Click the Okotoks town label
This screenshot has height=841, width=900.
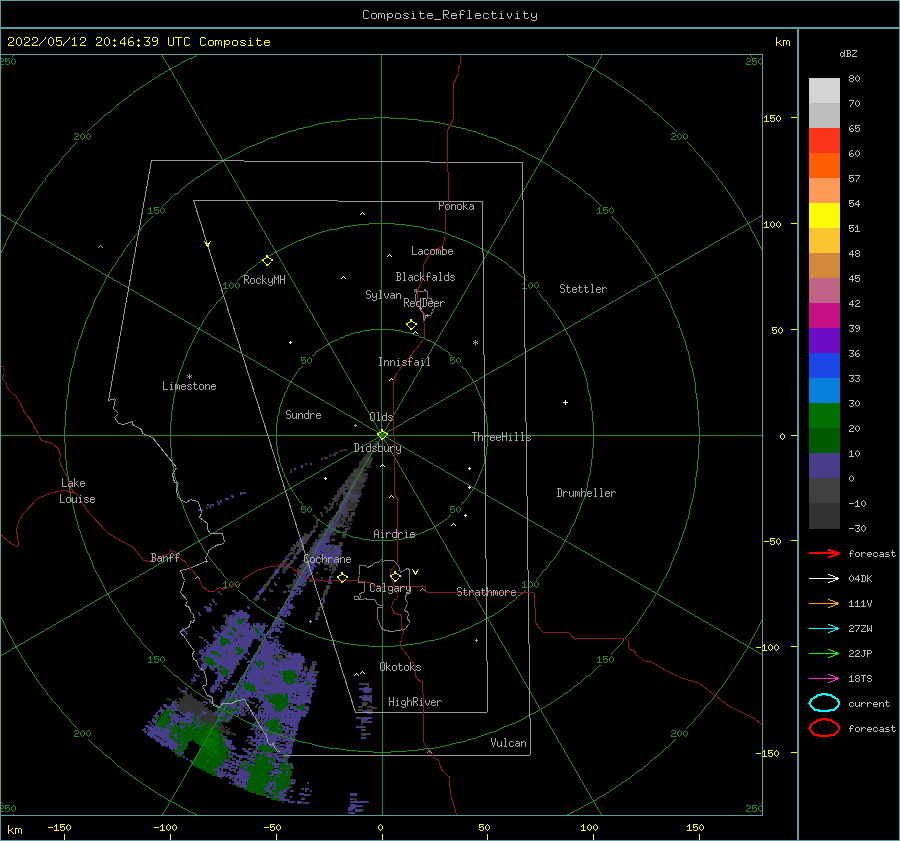coord(400,667)
